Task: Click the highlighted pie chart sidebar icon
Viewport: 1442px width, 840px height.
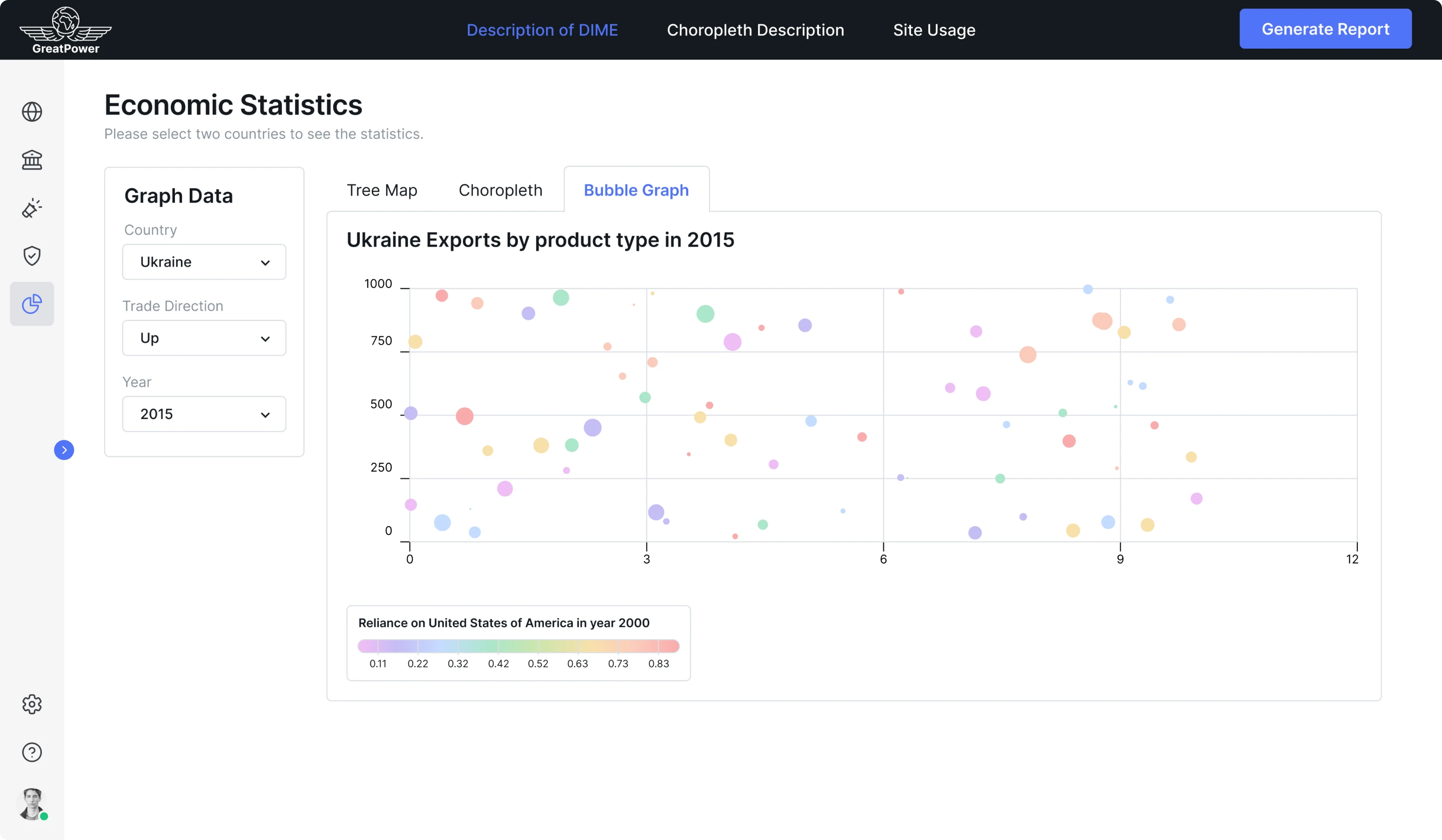Action: 32,304
